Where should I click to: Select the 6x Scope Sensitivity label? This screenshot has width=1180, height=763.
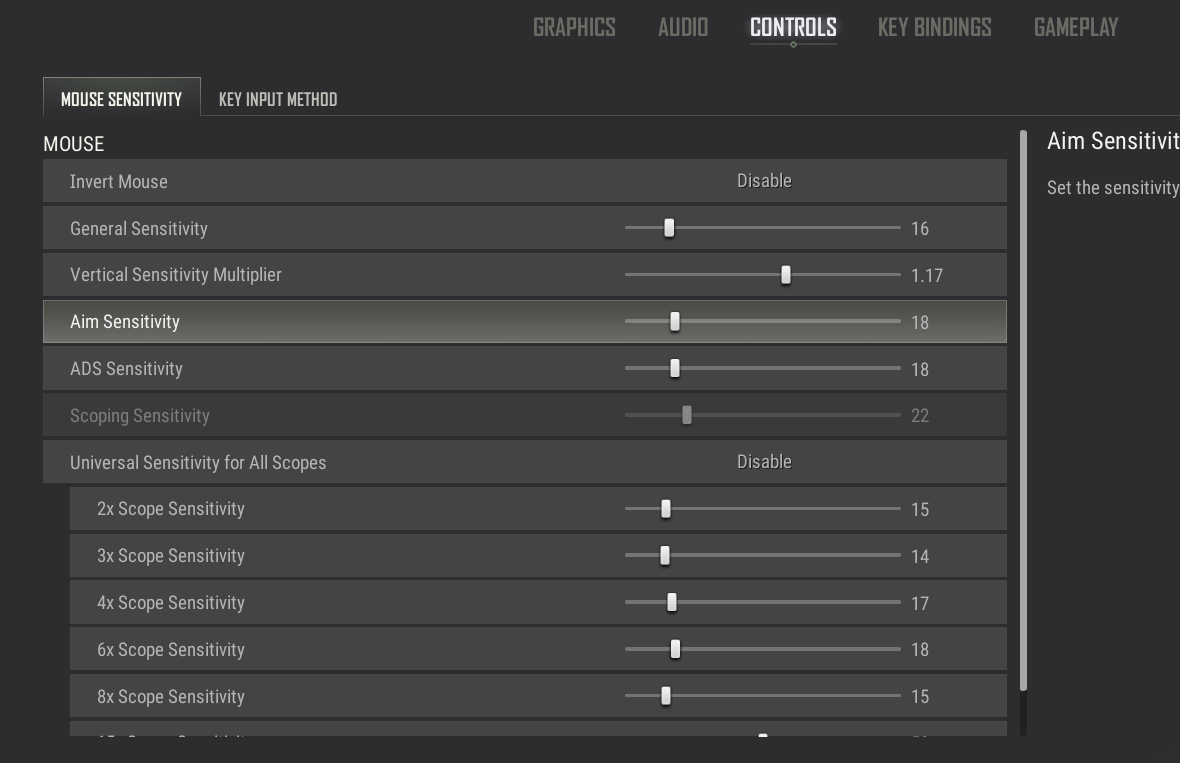pos(171,650)
